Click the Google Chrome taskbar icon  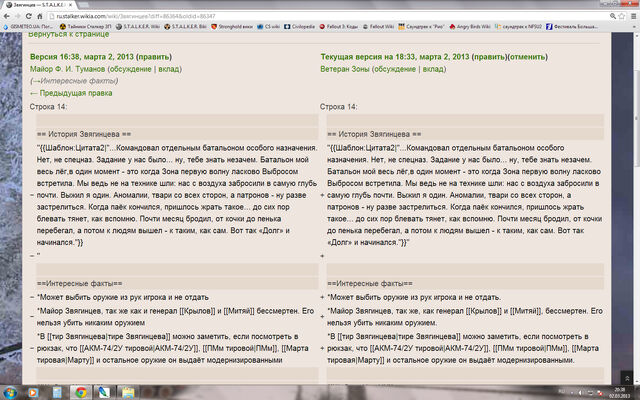pos(81,393)
